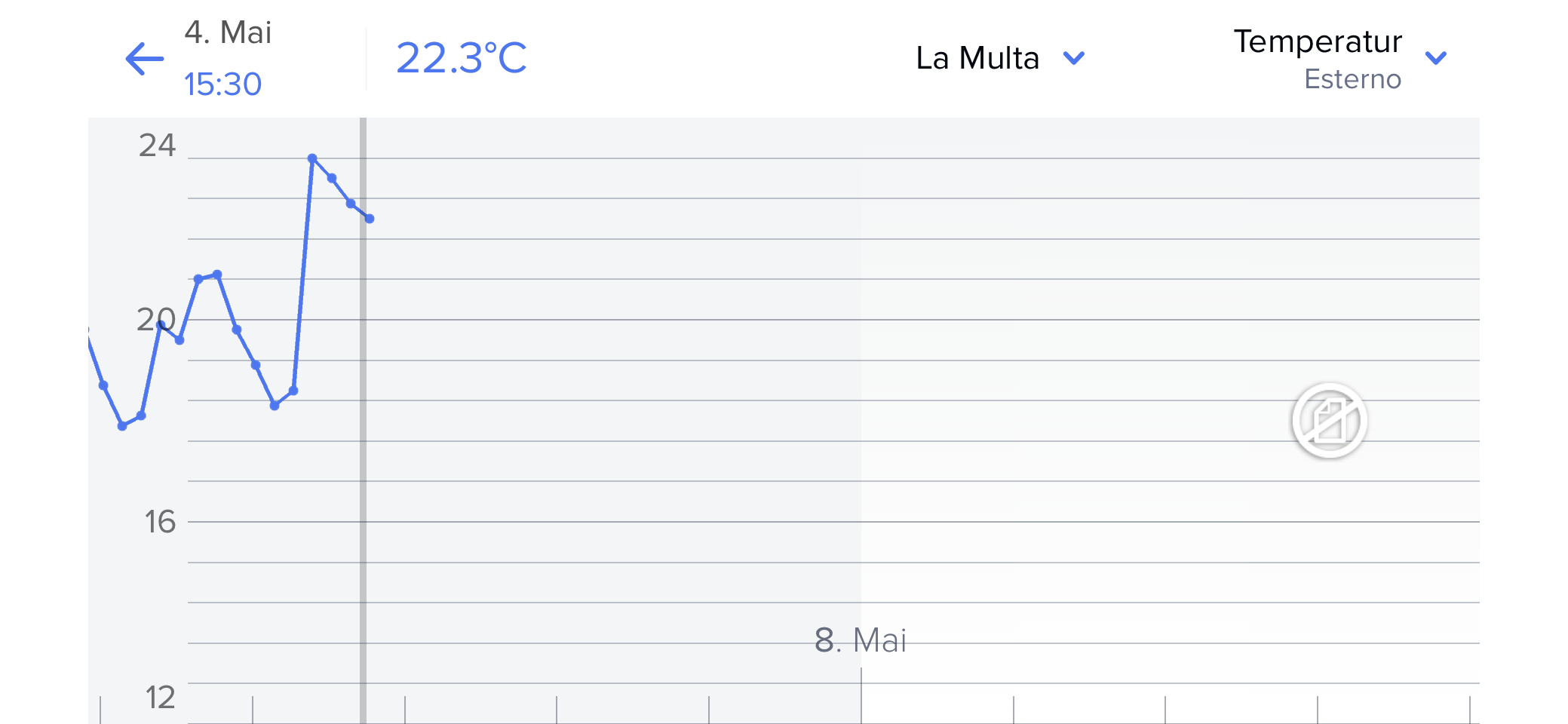
Task: Click the 16 y-axis label
Action: click(159, 522)
